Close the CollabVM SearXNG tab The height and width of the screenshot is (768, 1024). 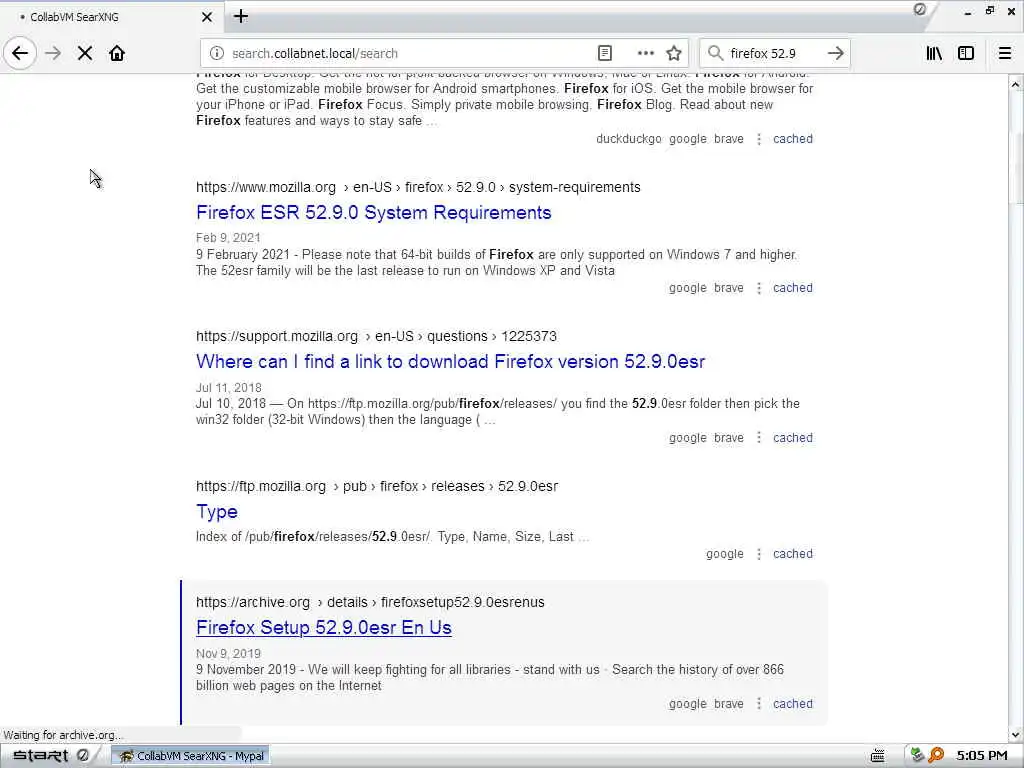click(x=206, y=17)
